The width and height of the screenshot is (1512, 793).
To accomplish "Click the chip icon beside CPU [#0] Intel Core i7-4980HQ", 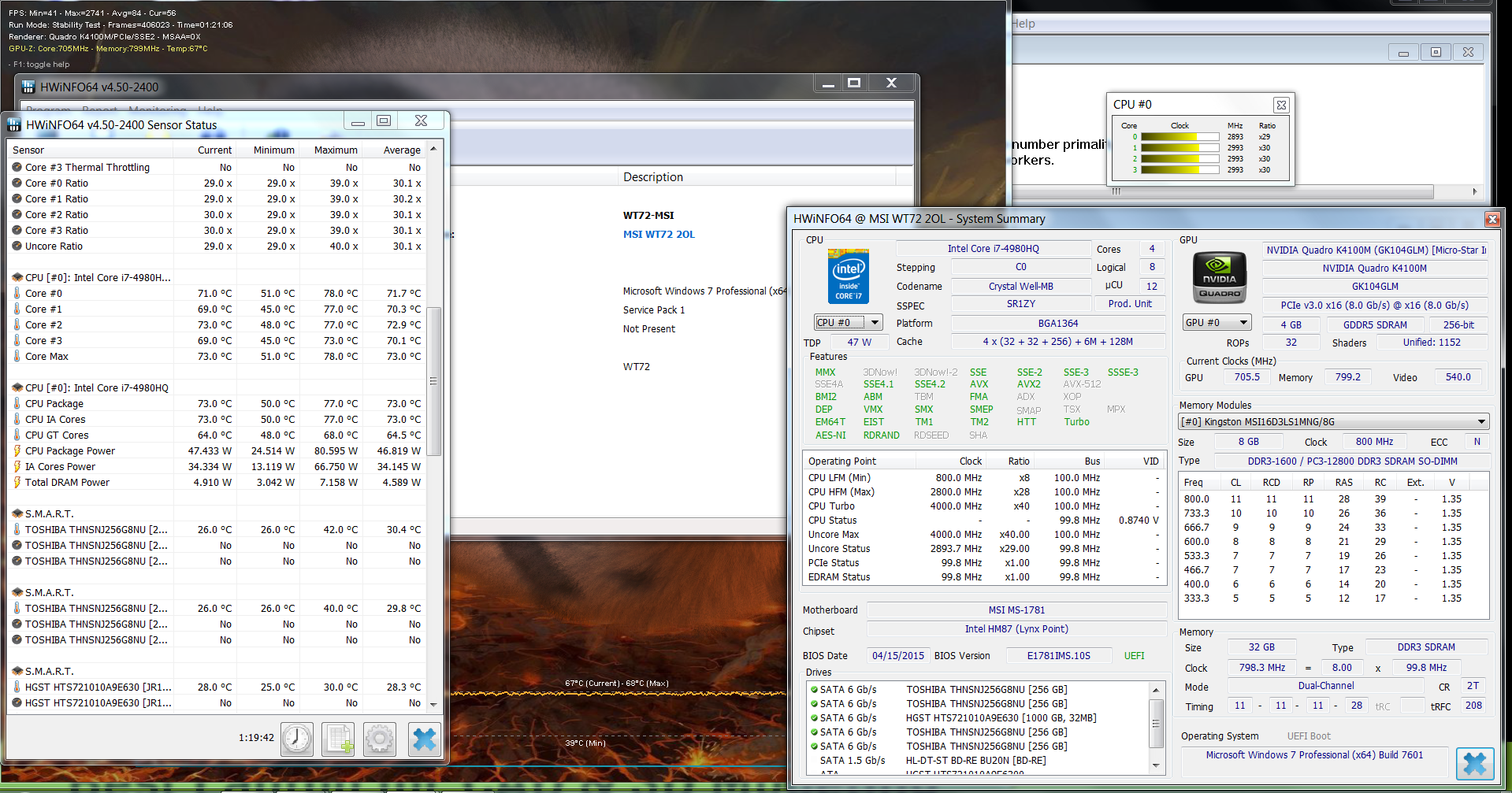I will pos(17,387).
